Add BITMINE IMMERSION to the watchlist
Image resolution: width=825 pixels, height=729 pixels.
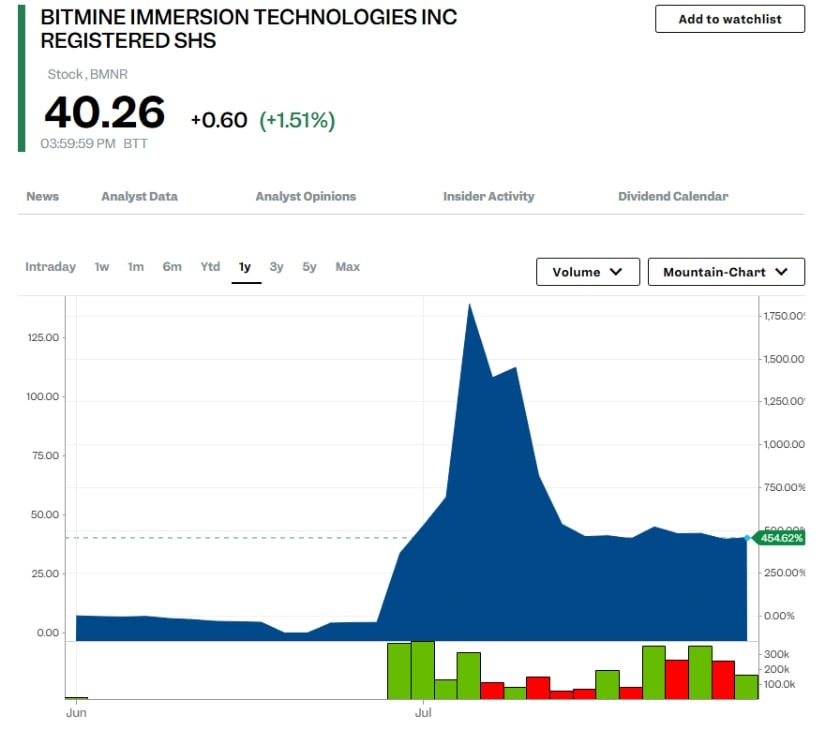pyautogui.click(x=728, y=19)
